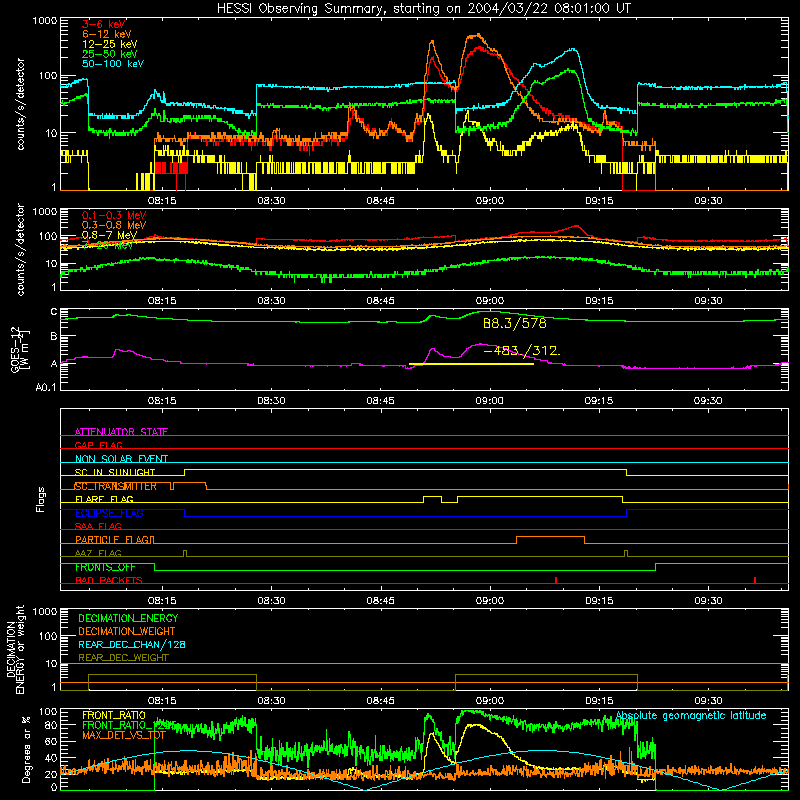Click the '0.8-7 MeV' legend label

(x=110, y=235)
